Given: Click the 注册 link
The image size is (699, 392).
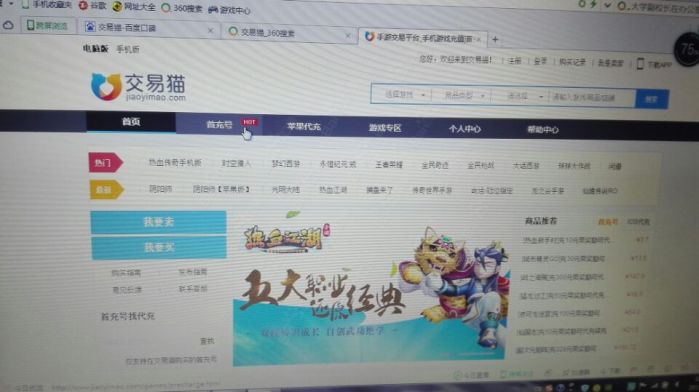Looking at the screenshot, I should coord(514,61).
